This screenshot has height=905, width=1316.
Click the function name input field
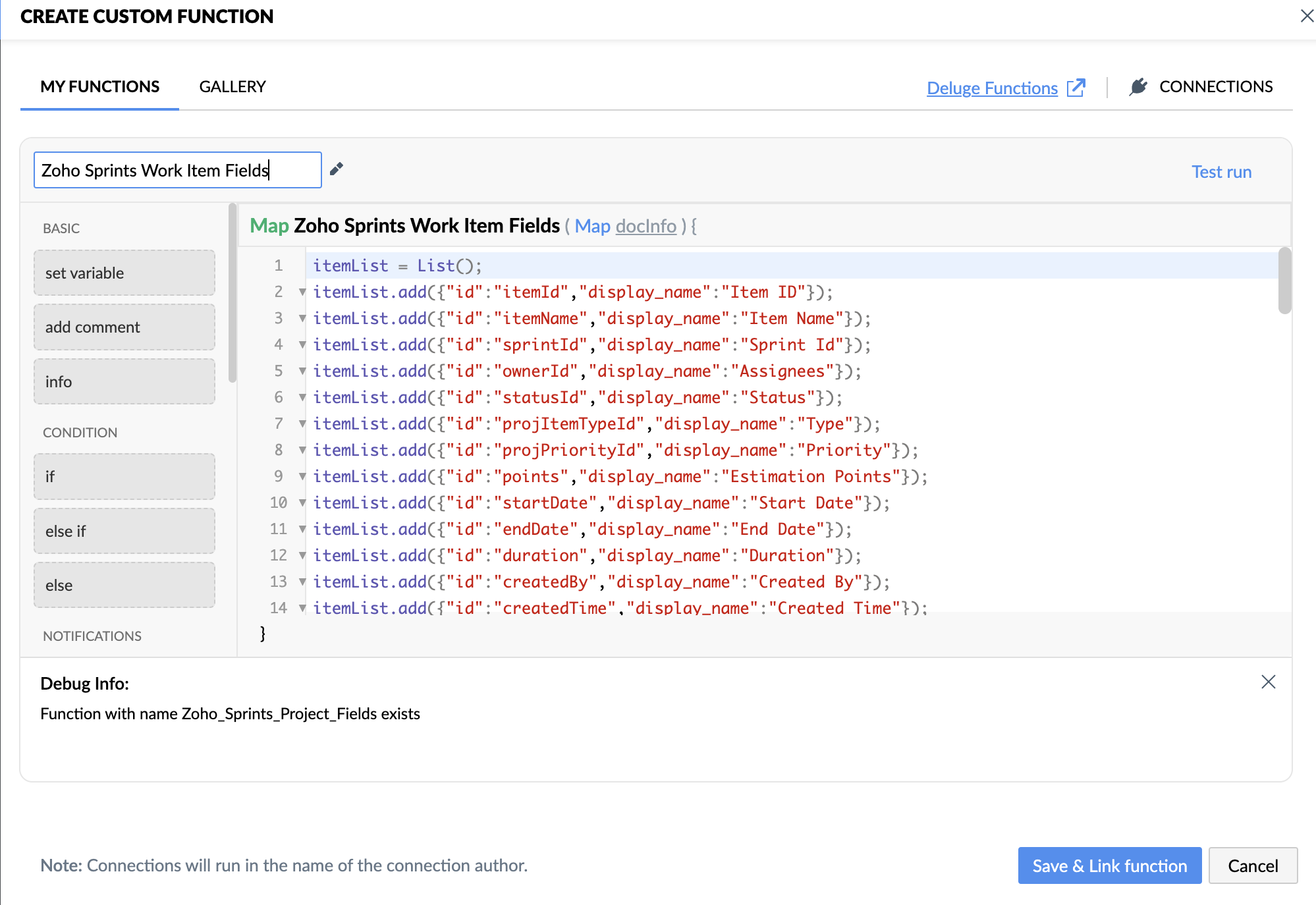[x=177, y=170]
